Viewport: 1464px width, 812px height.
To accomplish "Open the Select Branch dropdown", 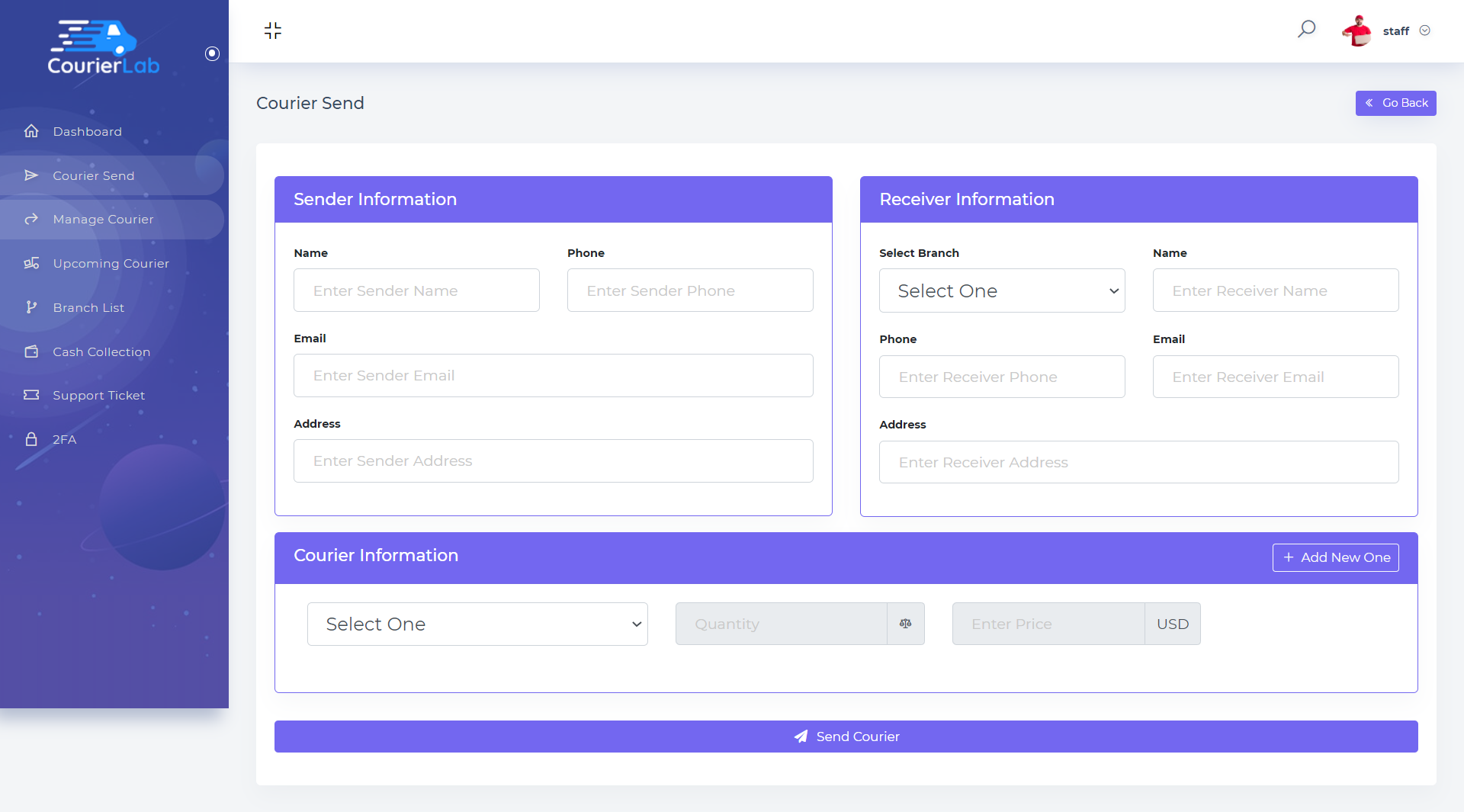I will click(x=1002, y=290).
